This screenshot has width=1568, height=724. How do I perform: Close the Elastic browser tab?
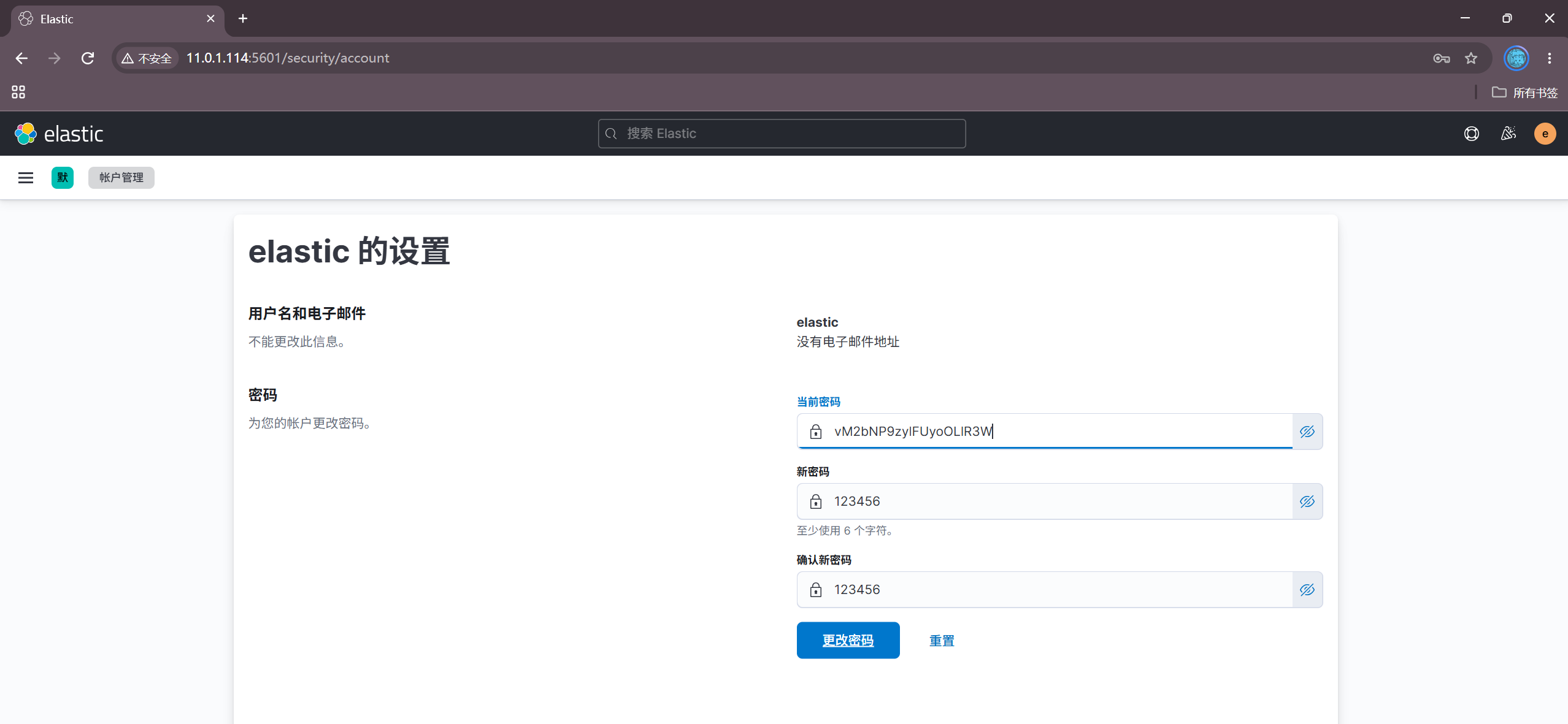pos(210,18)
